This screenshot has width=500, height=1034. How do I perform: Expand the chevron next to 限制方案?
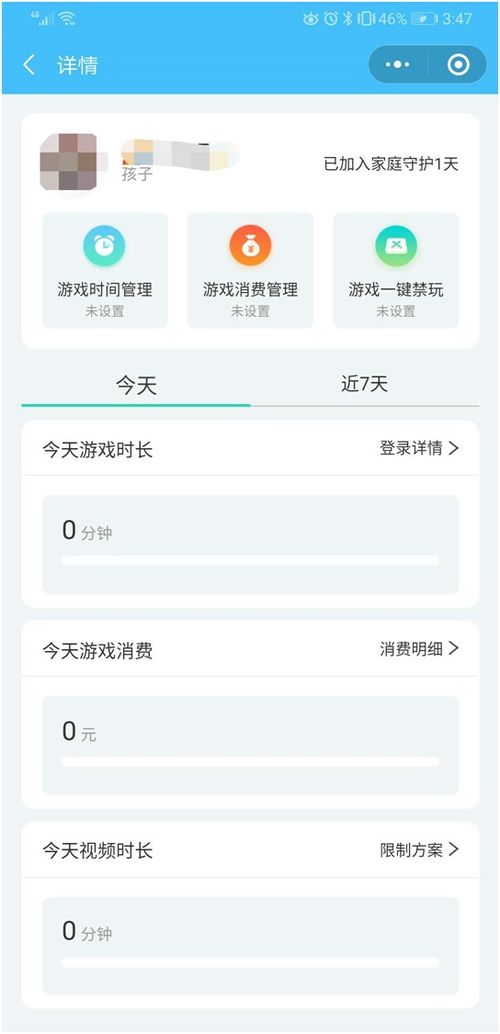453,850
